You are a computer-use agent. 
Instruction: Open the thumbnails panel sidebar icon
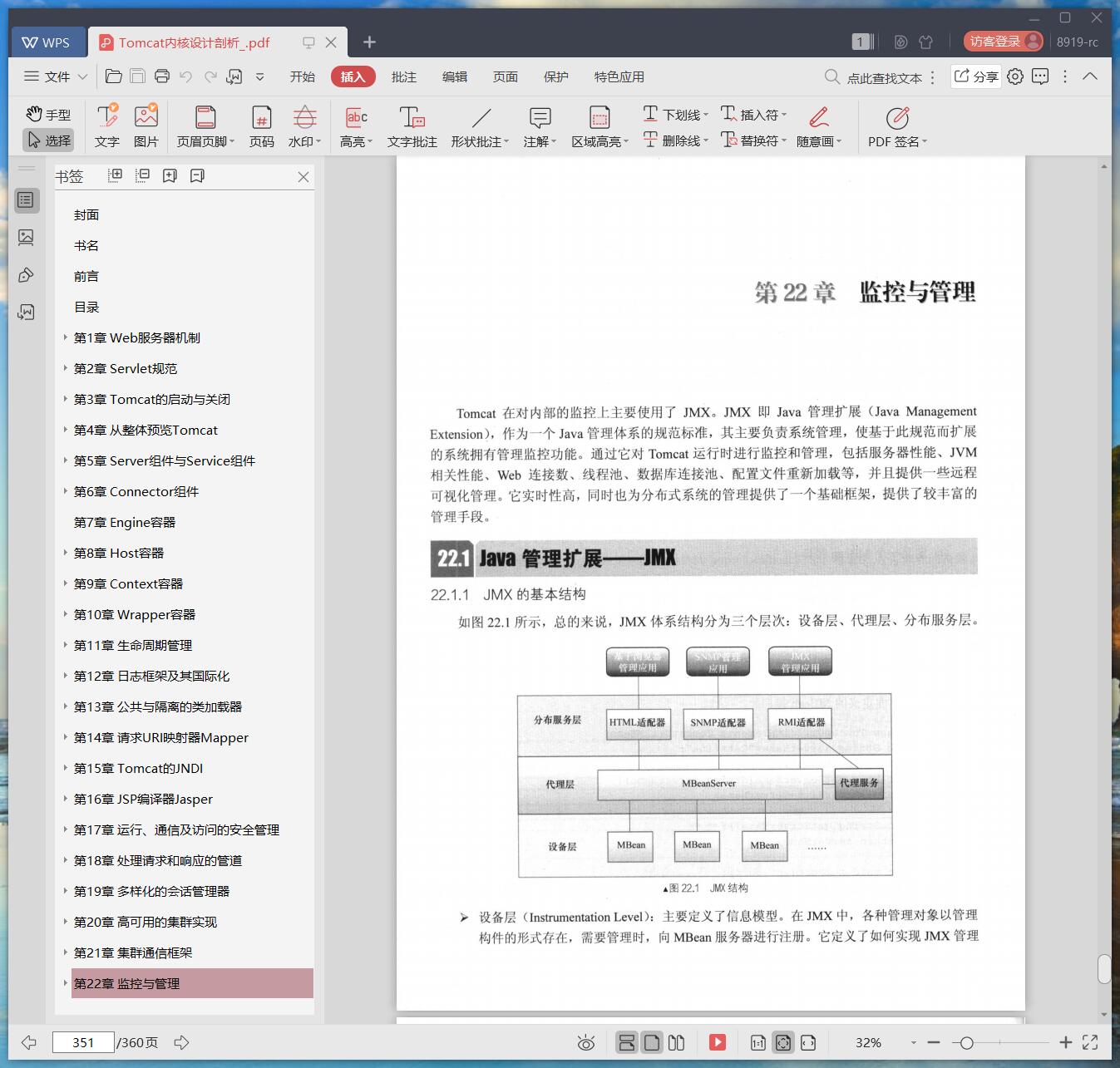point(26,238)
